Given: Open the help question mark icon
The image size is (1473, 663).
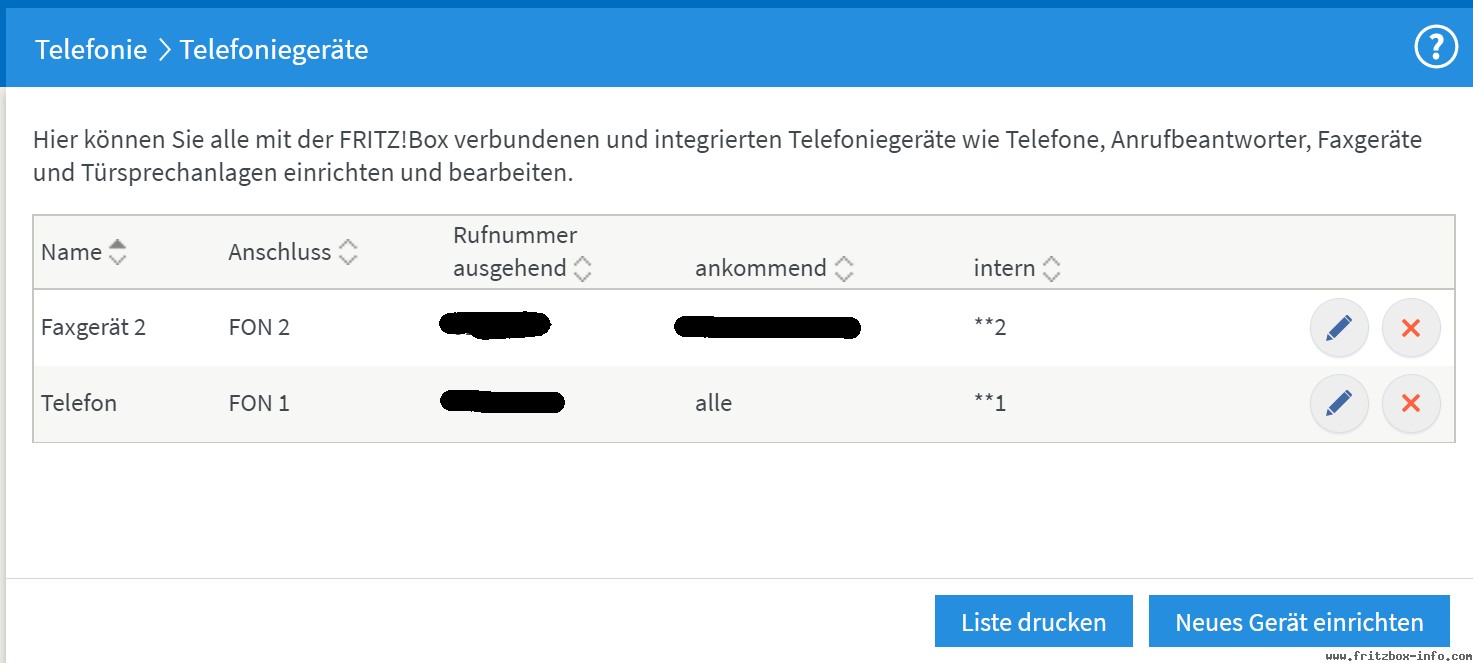Looking at the screenshot, I should pyautogui.click(x=1436, y=47).
